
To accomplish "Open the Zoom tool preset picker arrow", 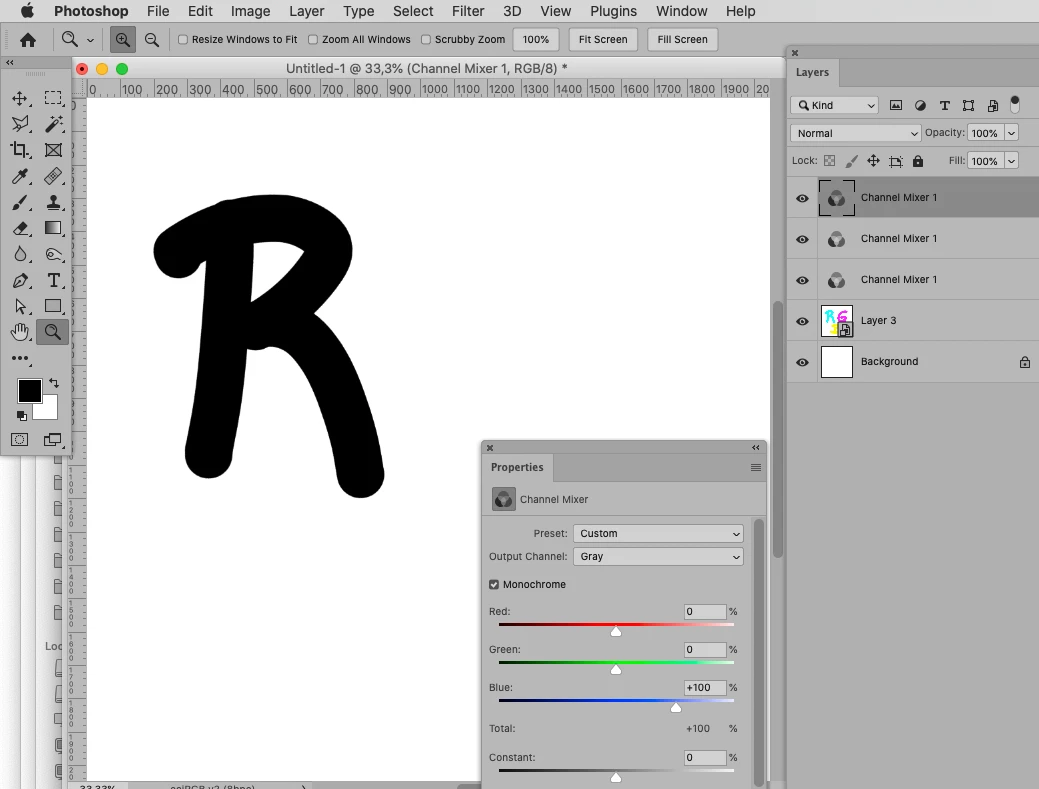I will coord(90,40).
